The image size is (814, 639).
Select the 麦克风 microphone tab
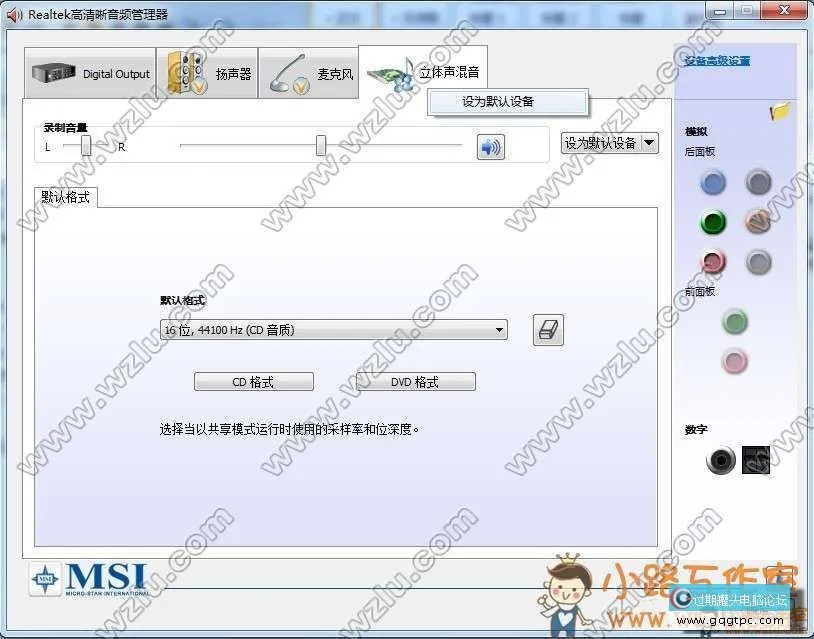click(x=315, y=73)
